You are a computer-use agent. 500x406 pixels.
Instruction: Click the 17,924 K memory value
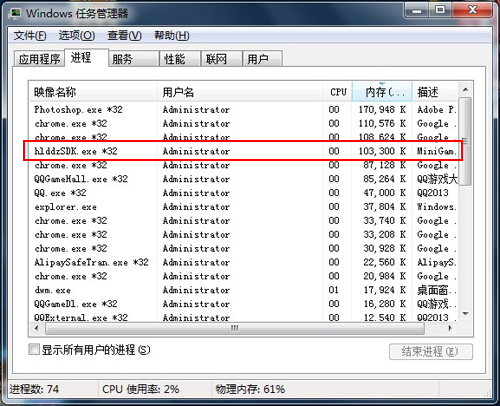pyautogui.click(x=384, y=290)
